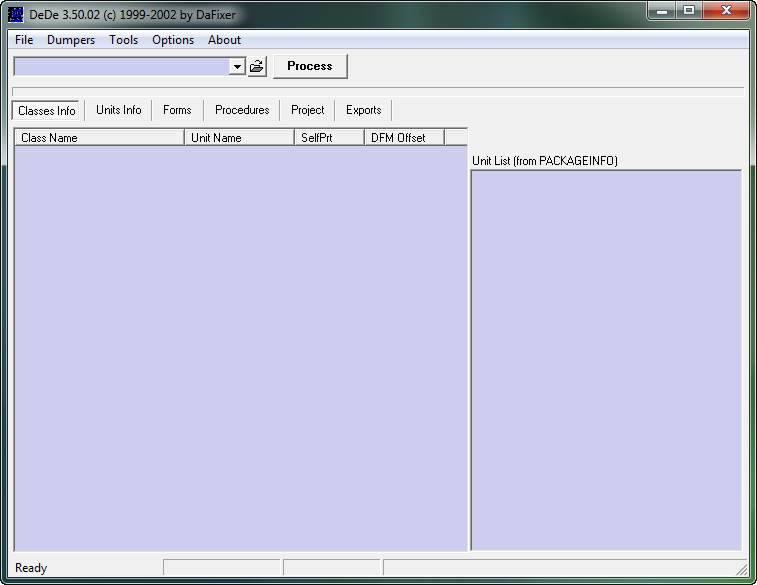Viewport: 757px width, 585px height.
Task: Click the window resize grip
Action: tap(742, 570)
